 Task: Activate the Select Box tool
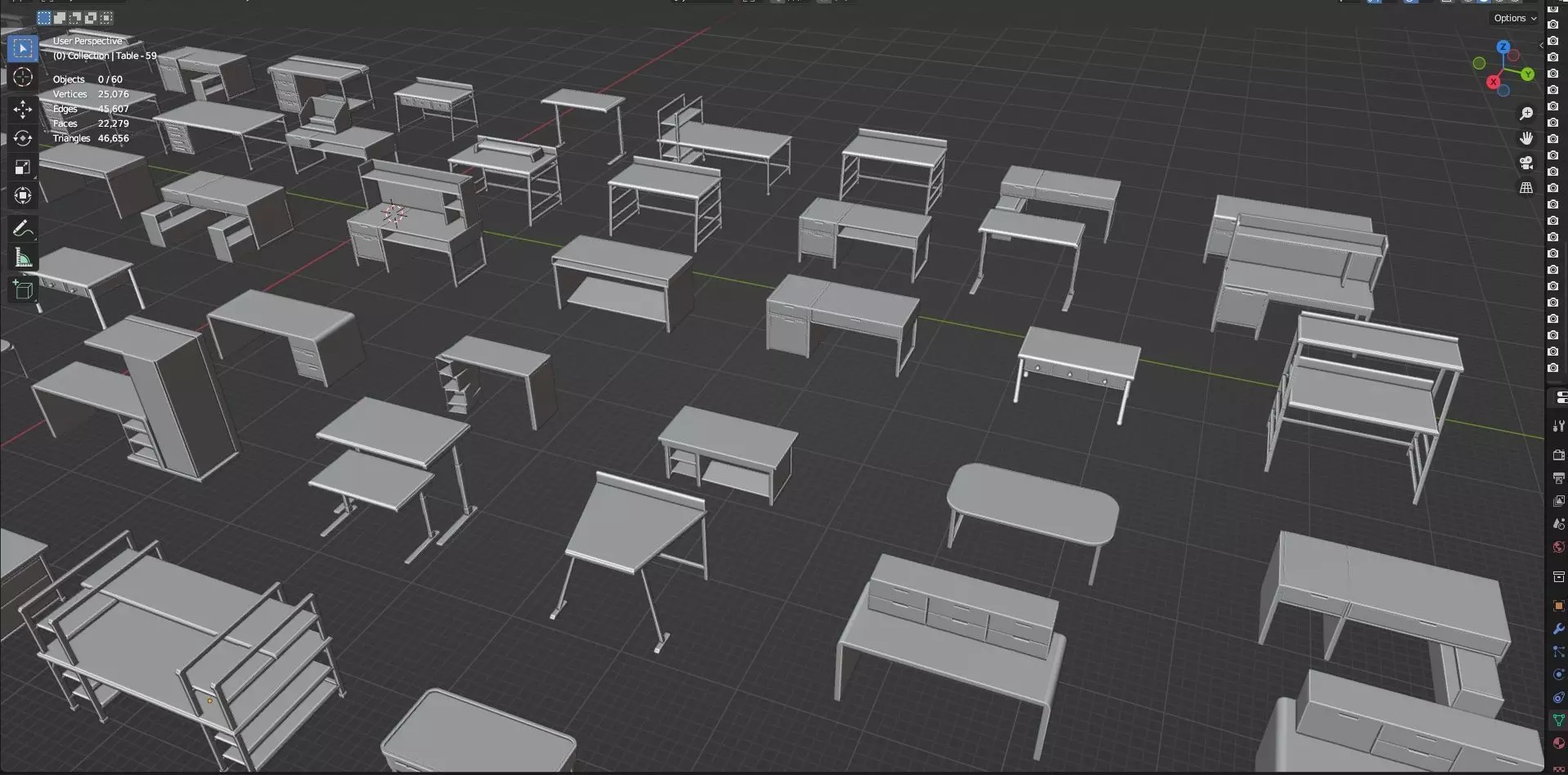pos(23,49)
